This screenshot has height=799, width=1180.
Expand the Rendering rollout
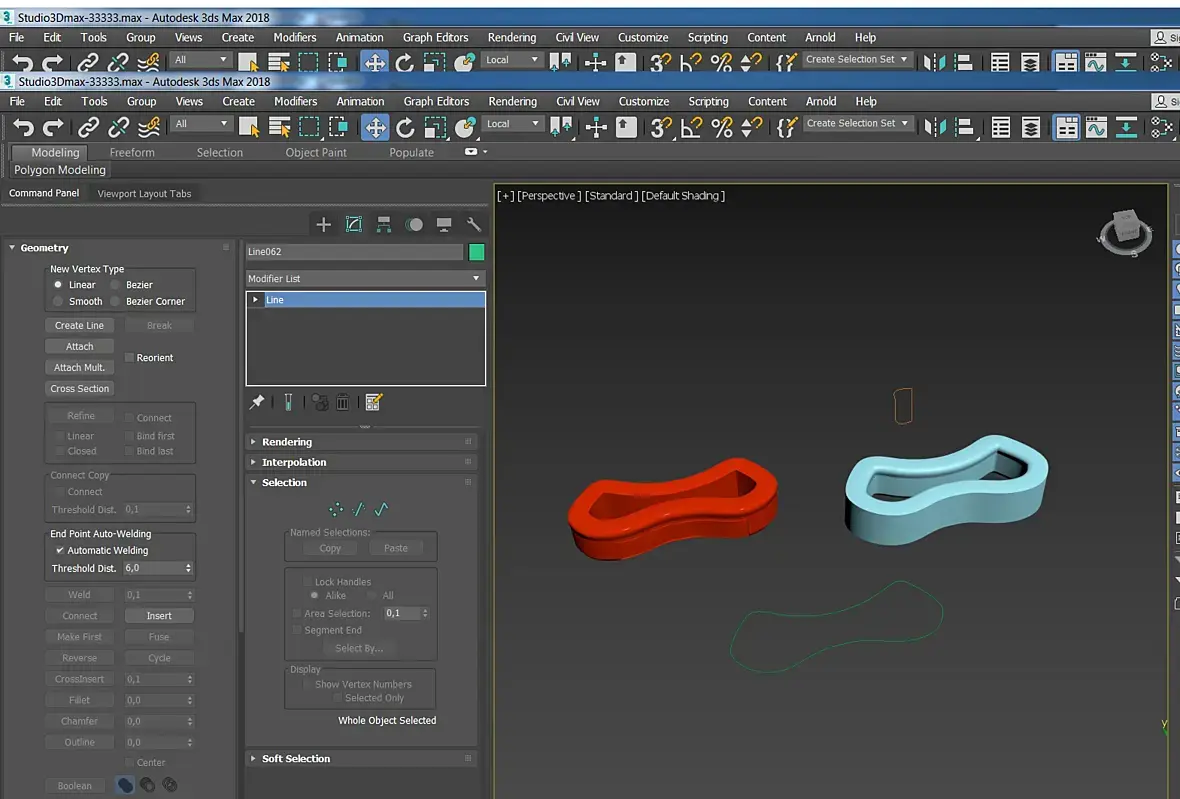point(287,442)
